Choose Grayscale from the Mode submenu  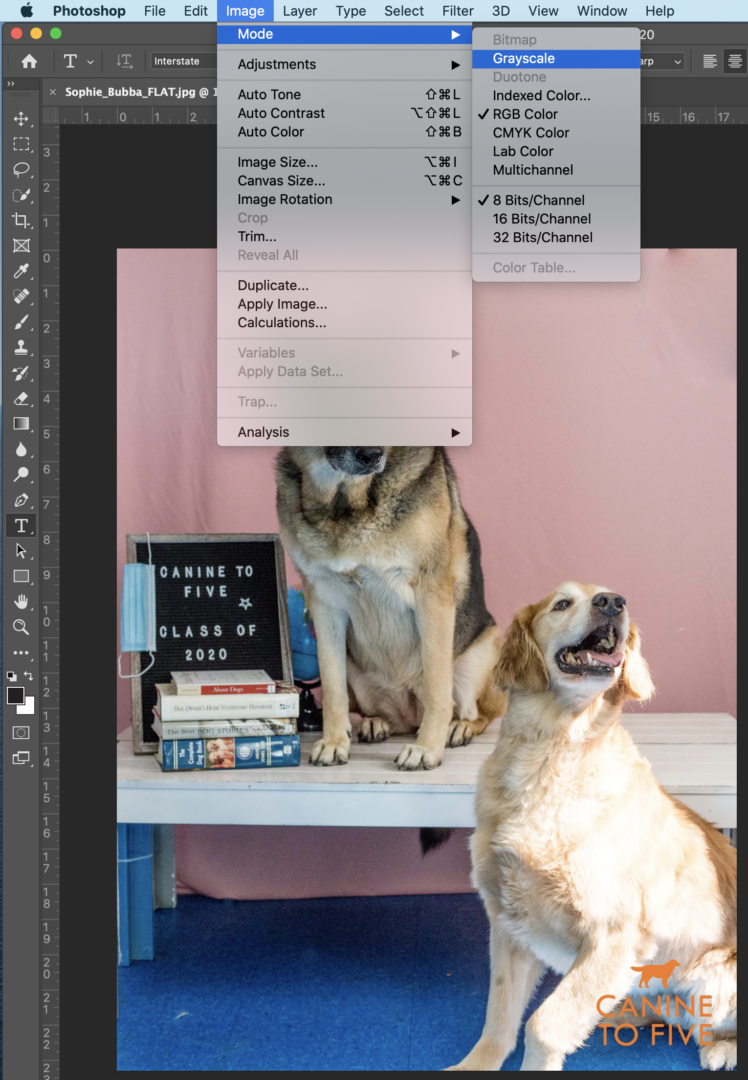click(523, 58)
